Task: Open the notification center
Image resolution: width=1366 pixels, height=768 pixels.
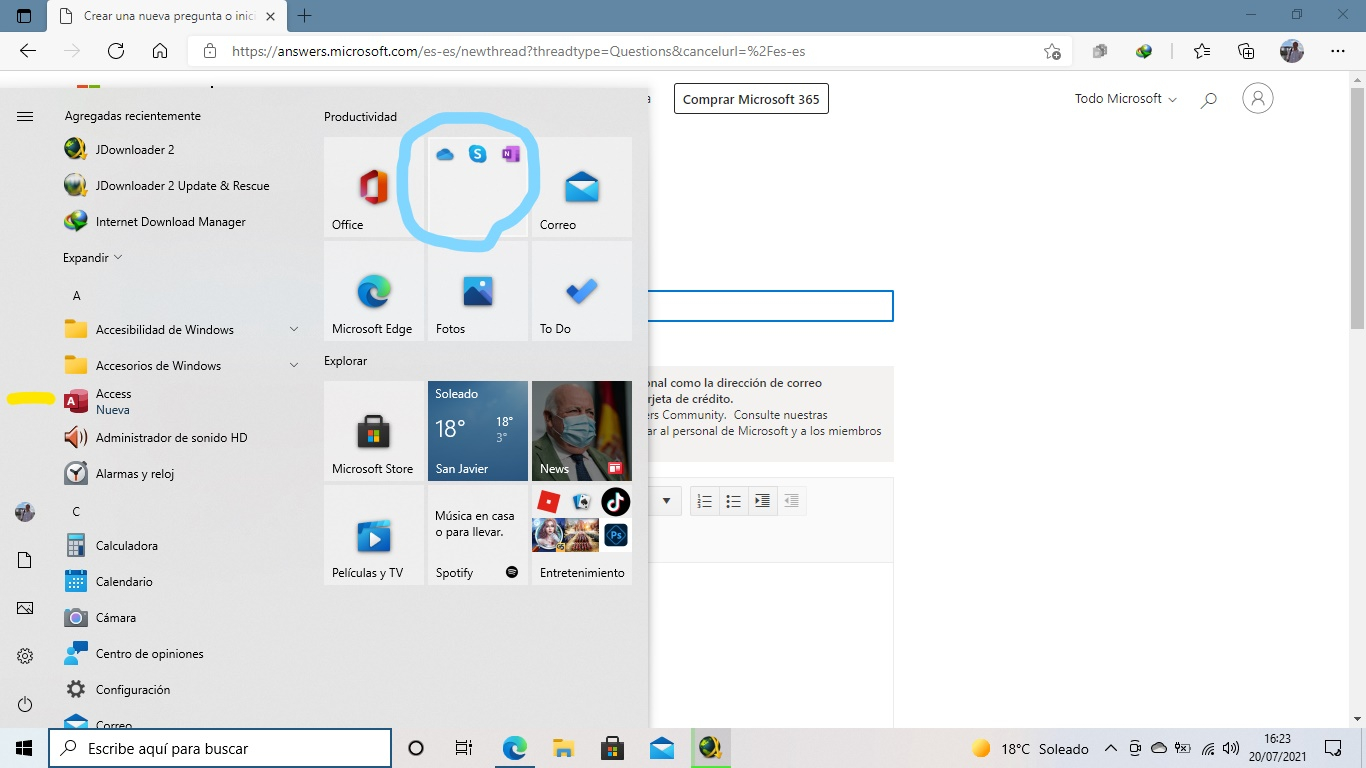Action: [1333, 748]
